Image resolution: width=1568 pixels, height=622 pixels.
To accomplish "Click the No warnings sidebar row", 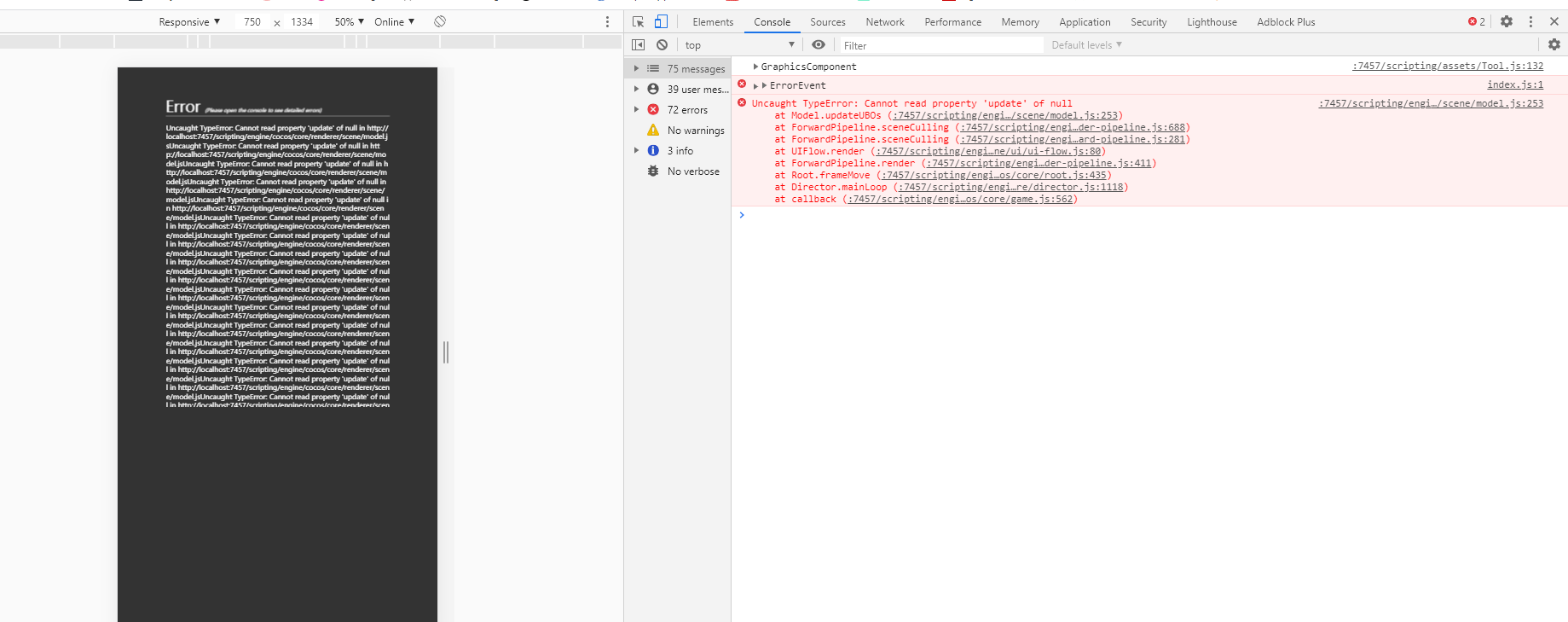I will tap(679, 130).
